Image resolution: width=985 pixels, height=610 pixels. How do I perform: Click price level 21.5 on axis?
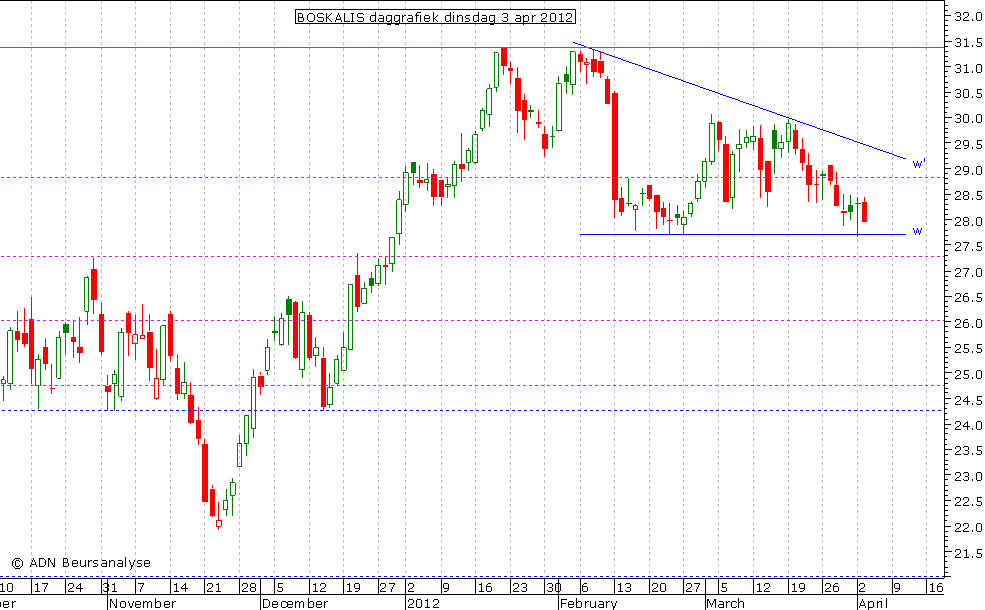coord(968,553)
